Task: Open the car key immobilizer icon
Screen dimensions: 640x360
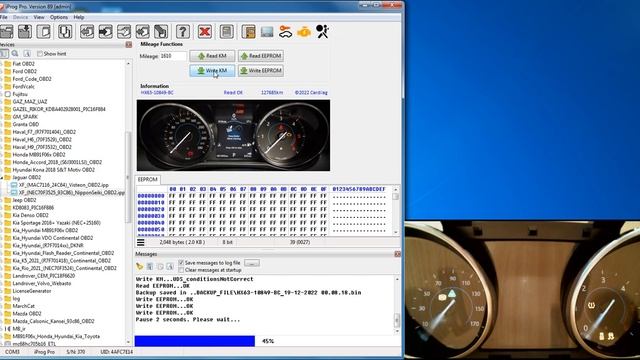Action: pos(285,31)
